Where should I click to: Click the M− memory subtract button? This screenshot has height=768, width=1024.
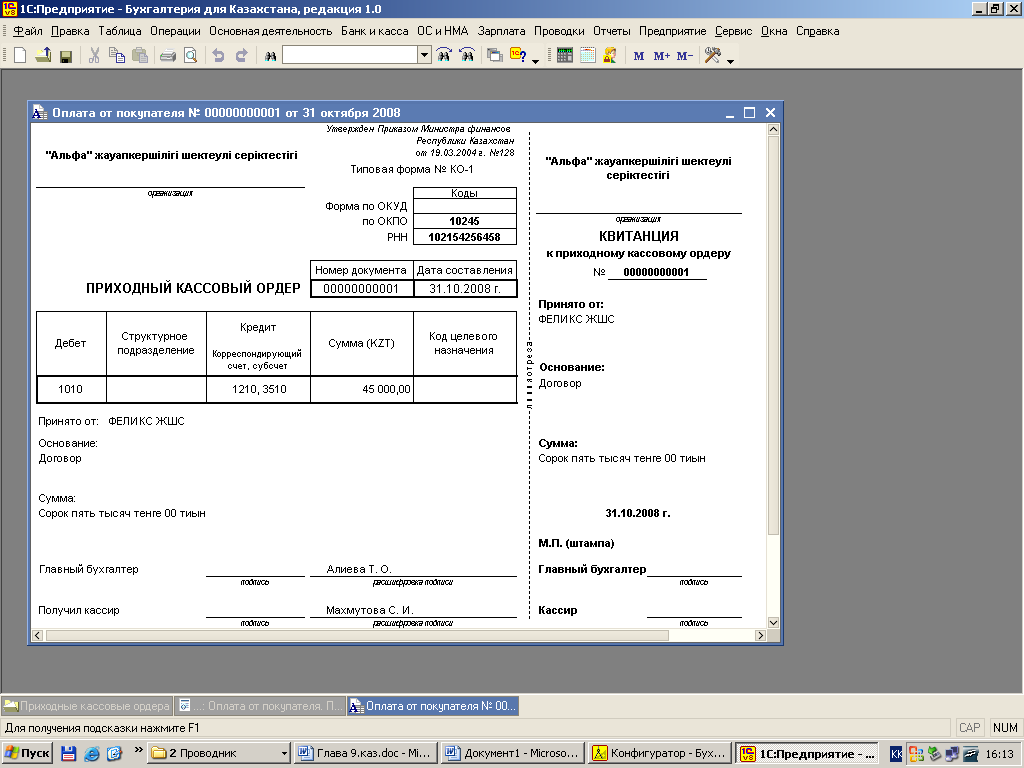(x=684, y=56)
